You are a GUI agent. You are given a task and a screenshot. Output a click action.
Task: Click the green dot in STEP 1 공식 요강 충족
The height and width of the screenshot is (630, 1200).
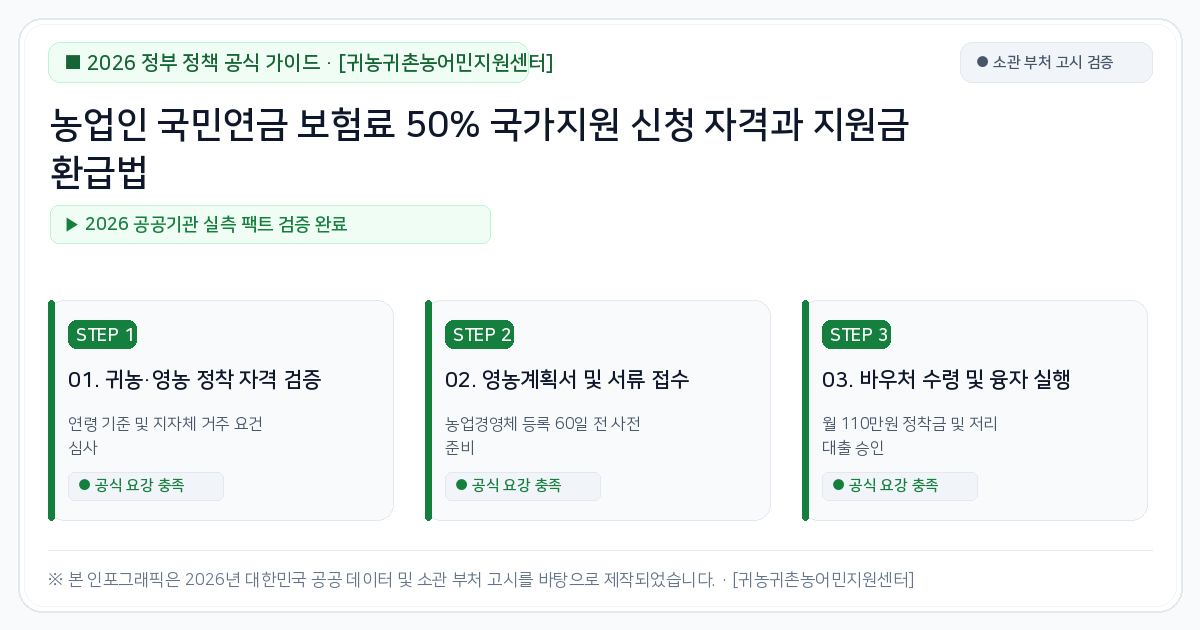[x=84, y=485]
